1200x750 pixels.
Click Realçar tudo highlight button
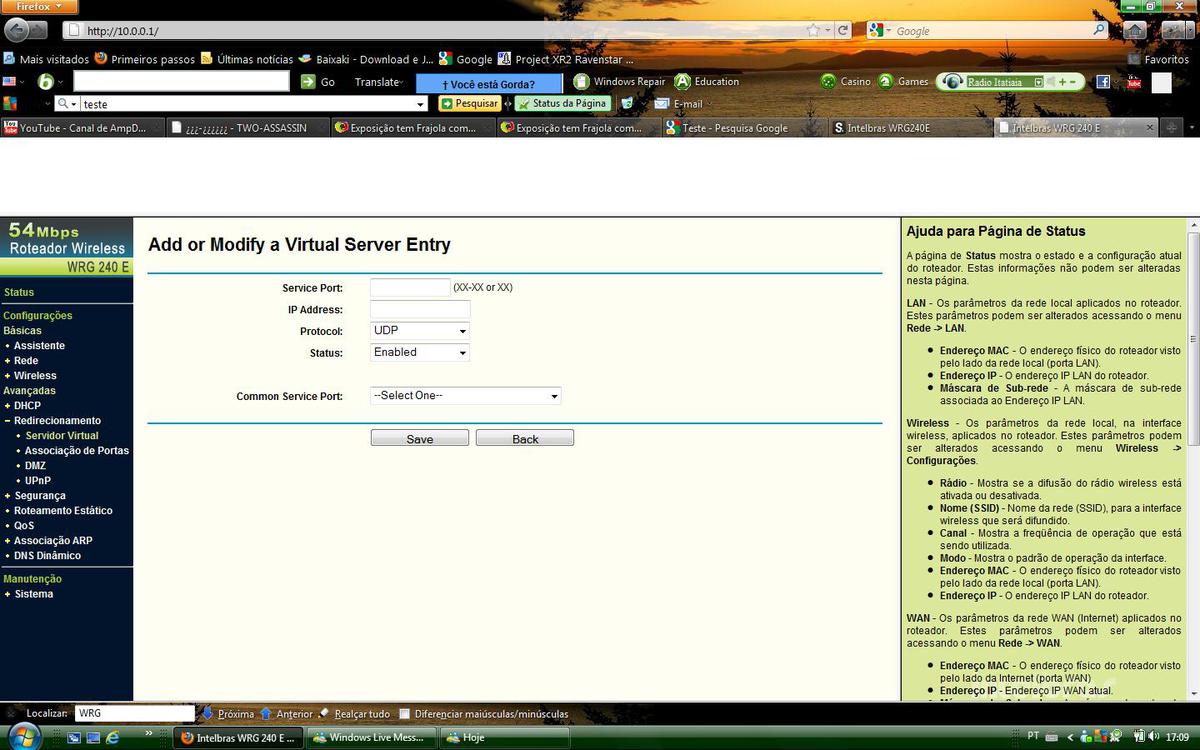point(354,714)
